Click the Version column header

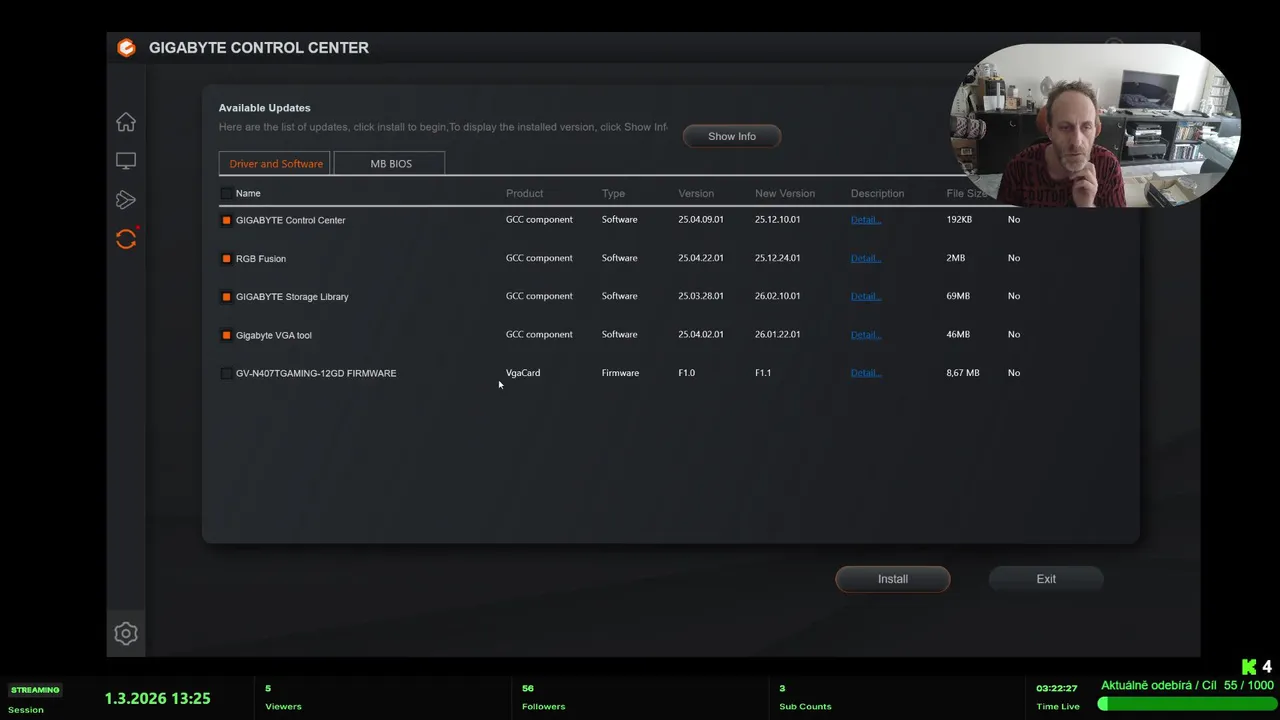click(x=696, y=193)
